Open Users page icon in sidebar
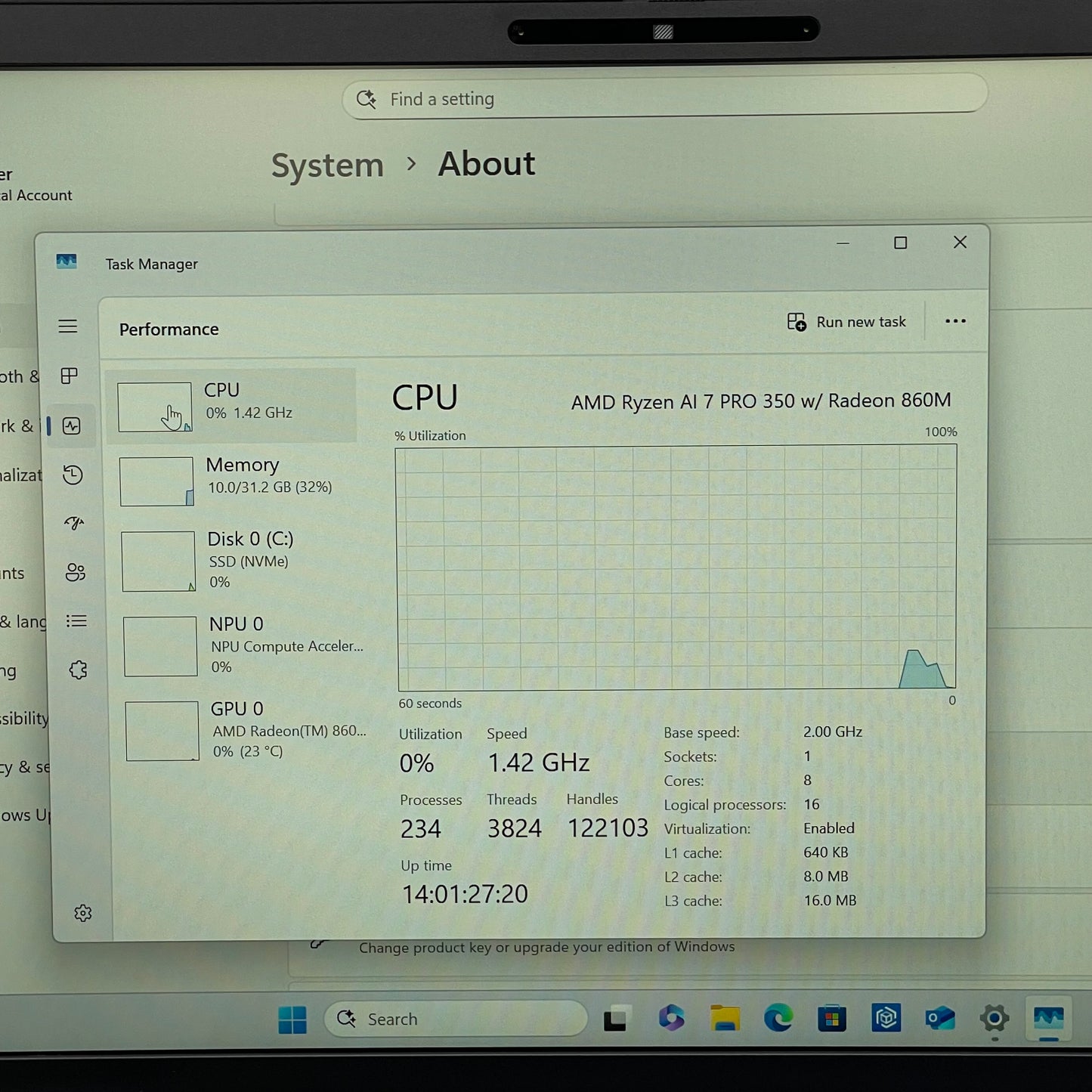 [x=76, y=572]
